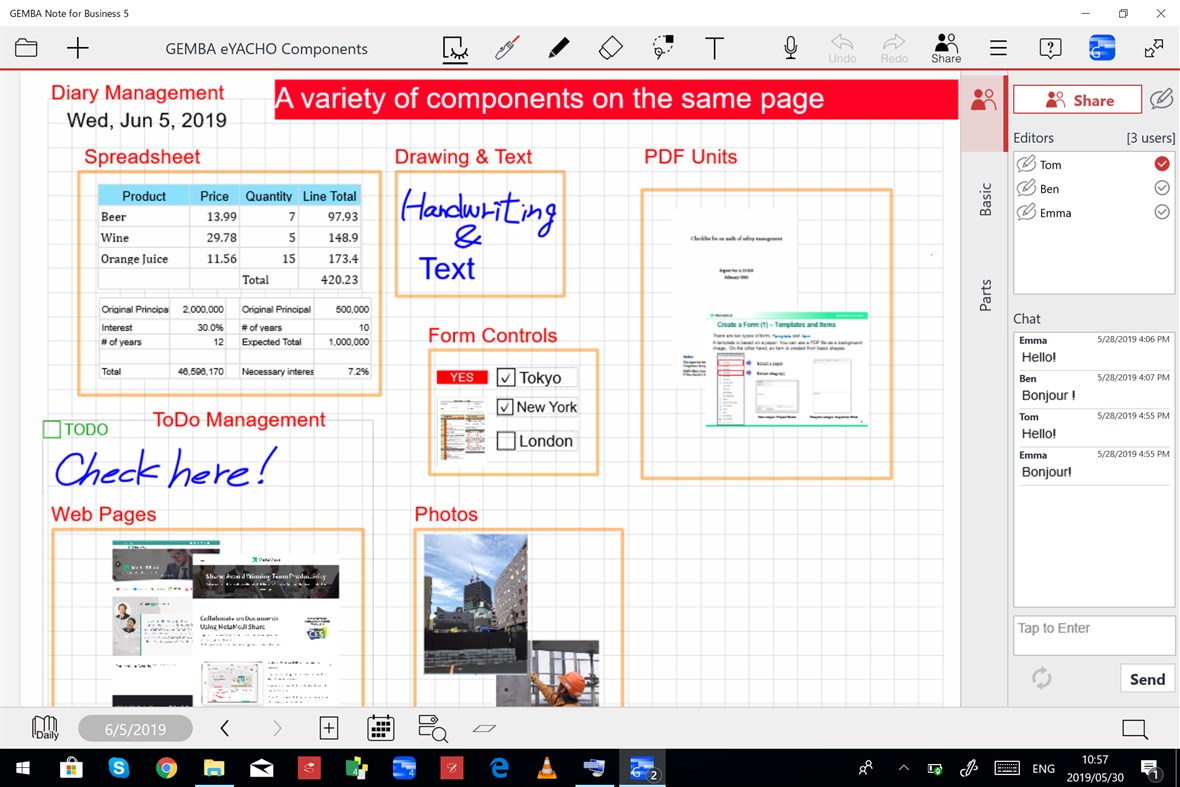This screenshot has height=787, width=1180.
Task: Switch to the Basic side tab
Action: click(x=984, y=201)
